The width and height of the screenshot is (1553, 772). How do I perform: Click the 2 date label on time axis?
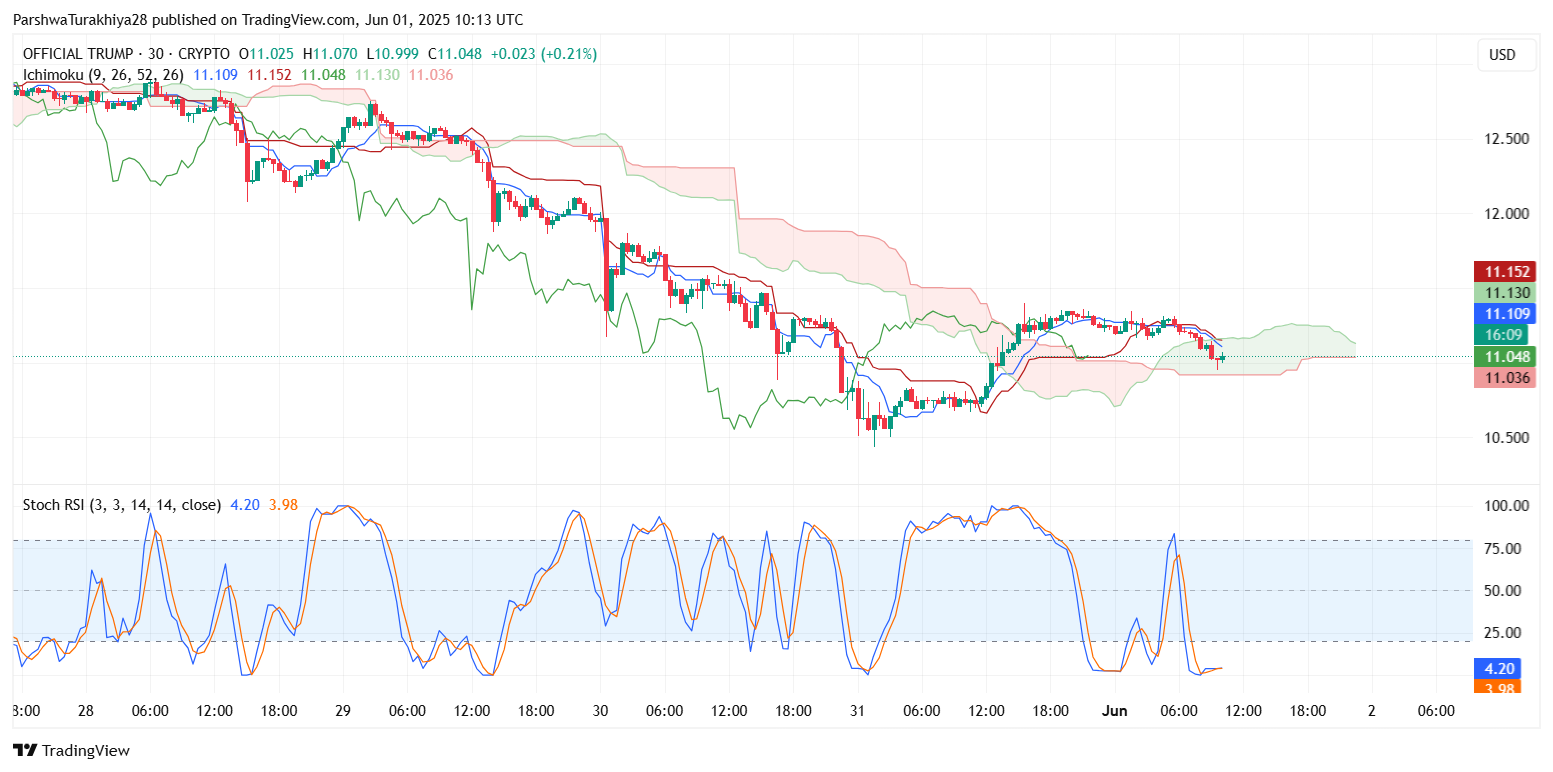coord(1371,710)
